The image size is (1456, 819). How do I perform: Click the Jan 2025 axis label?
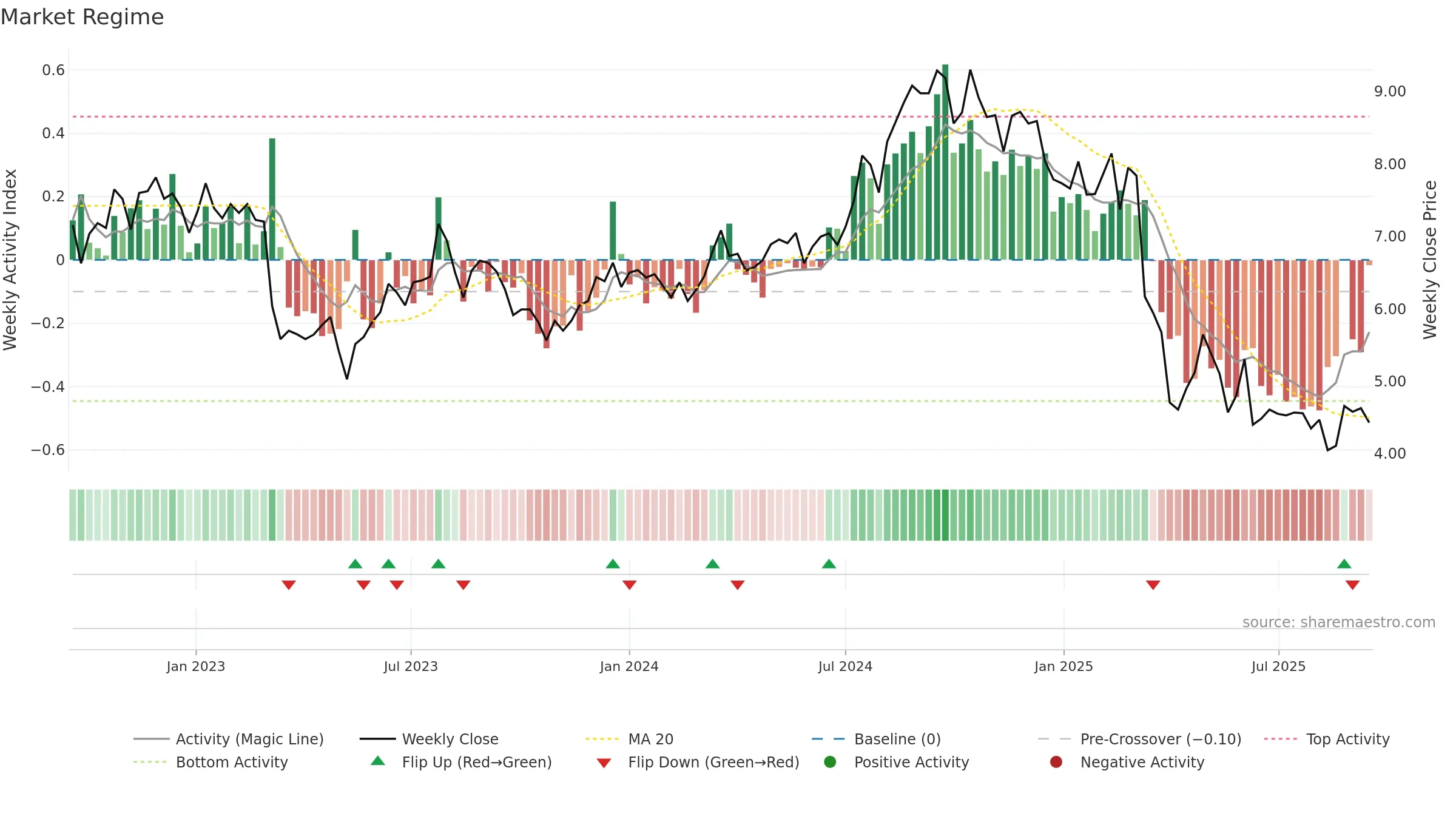tap(1063, 666)
